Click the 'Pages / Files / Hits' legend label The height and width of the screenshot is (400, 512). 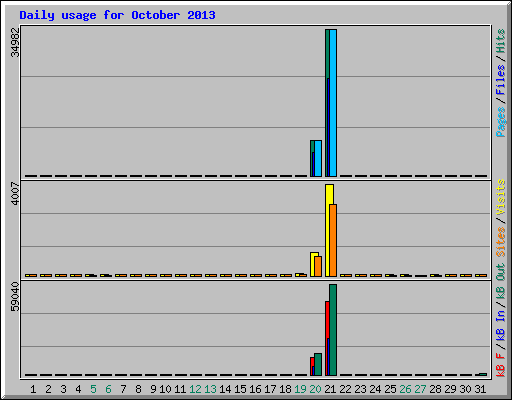point(501,83)
